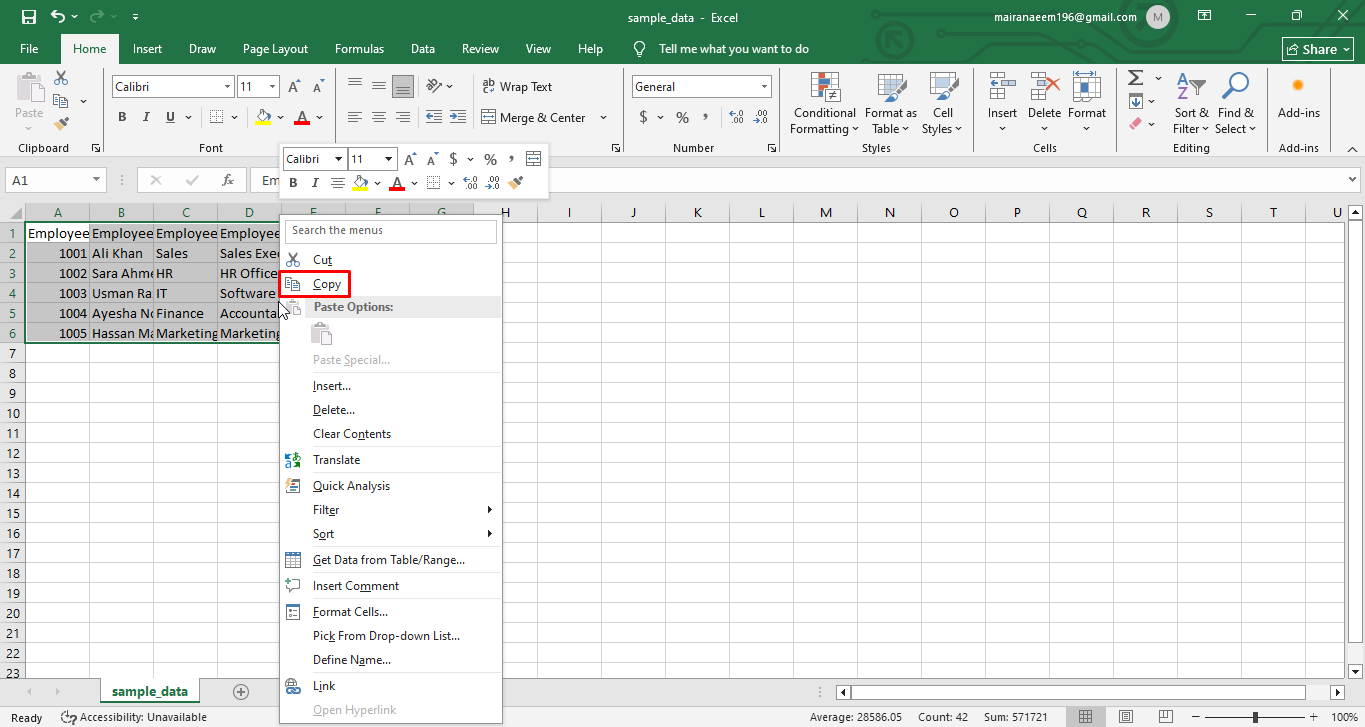Open Find & Select menu
This screenshot has width=1365, height=727.
click(1236, 104)
